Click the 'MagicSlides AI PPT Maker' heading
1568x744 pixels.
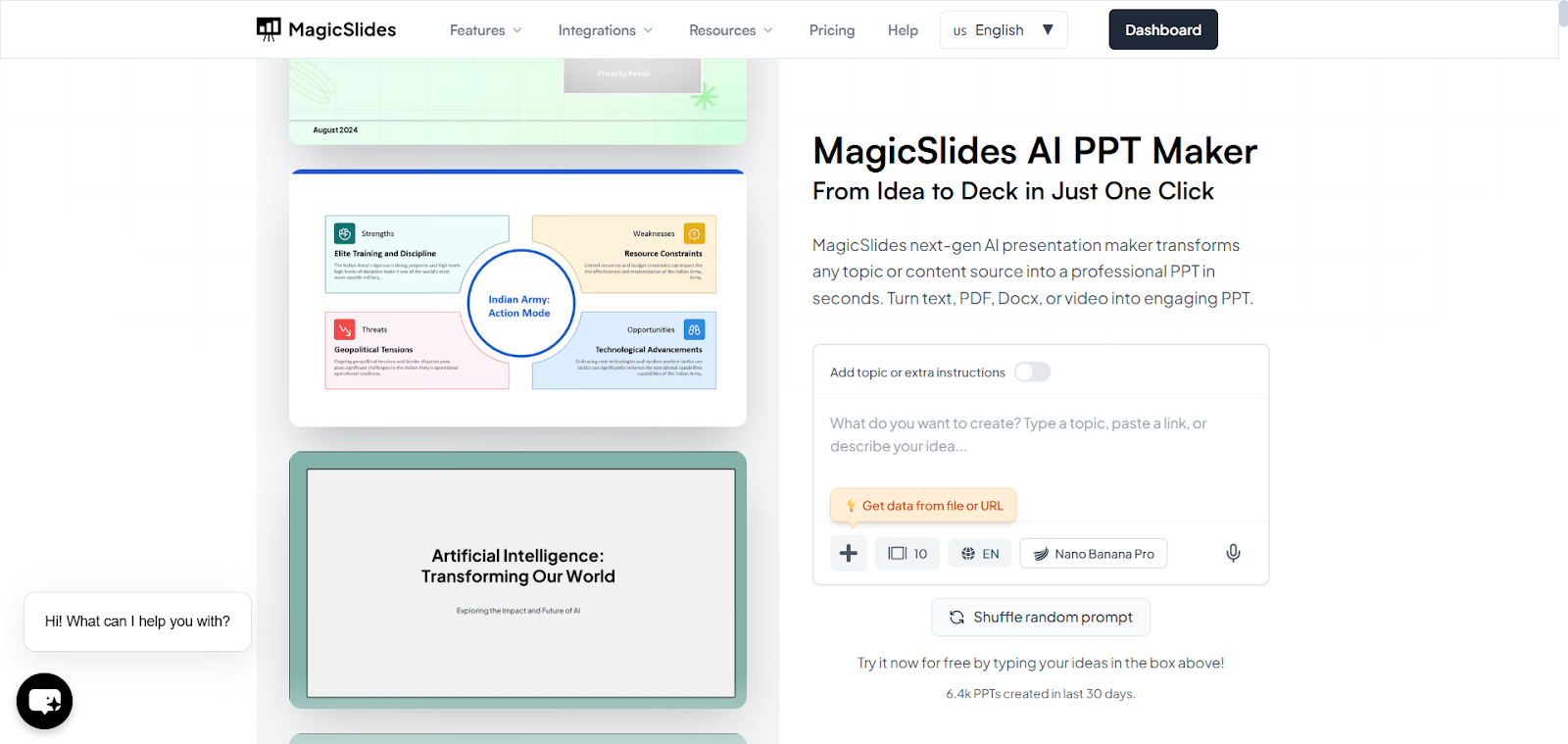pos(1035,151)
